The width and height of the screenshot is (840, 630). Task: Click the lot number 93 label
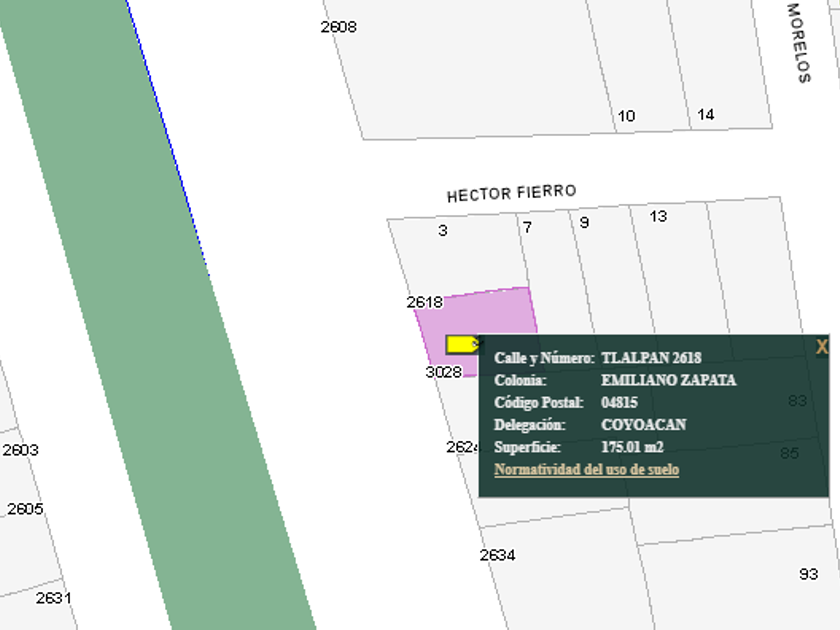click(808, 574)
